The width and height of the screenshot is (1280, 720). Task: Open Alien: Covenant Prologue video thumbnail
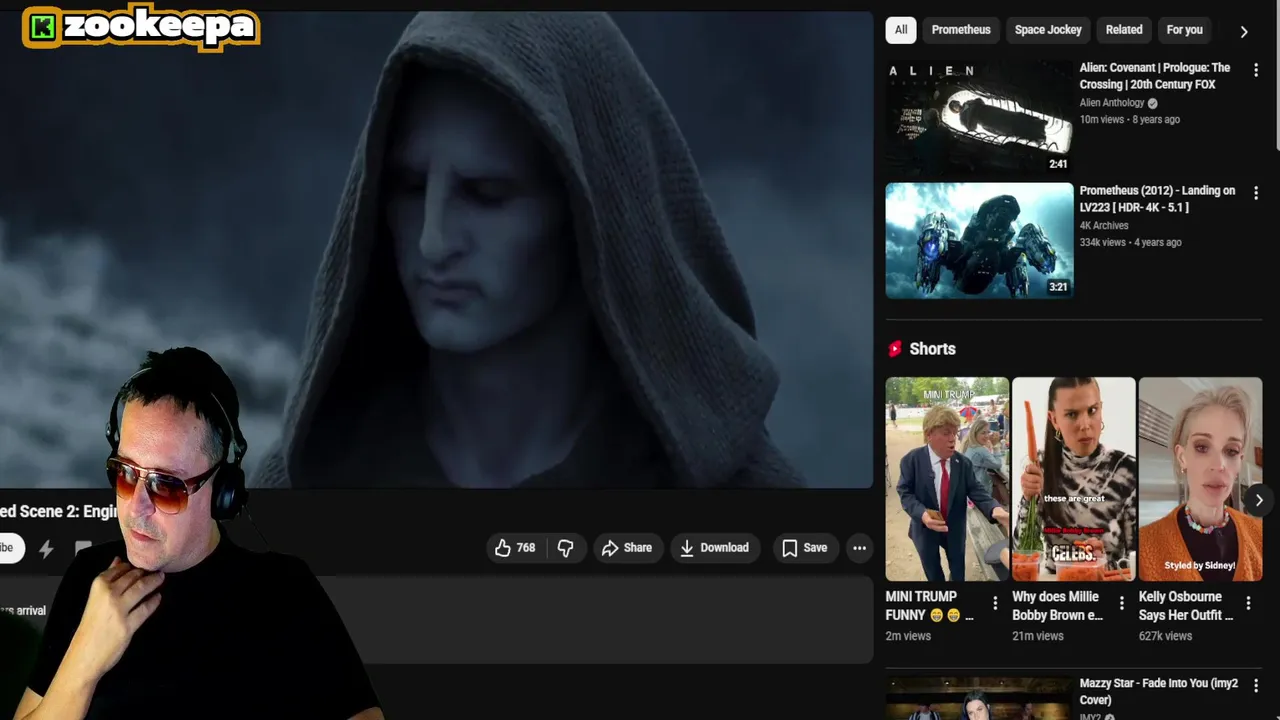tap(979, 116)
